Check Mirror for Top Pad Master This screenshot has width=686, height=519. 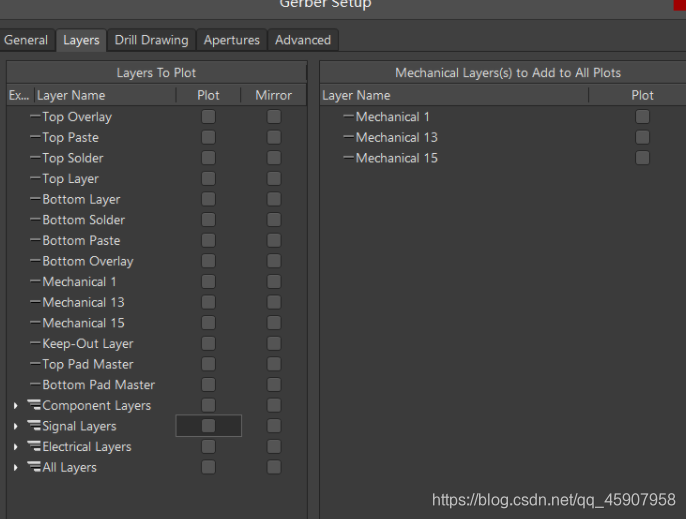[x=274, y=364]
